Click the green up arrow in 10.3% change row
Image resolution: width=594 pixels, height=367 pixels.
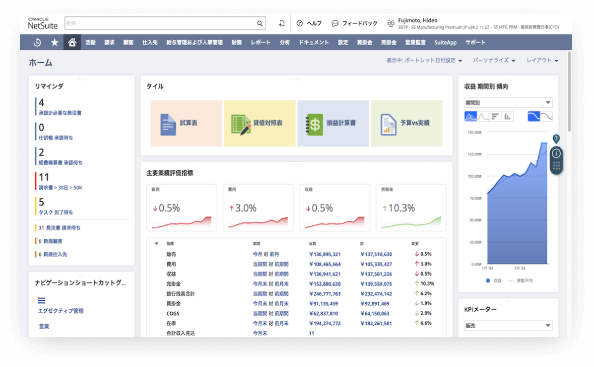(x=417, y=284)
